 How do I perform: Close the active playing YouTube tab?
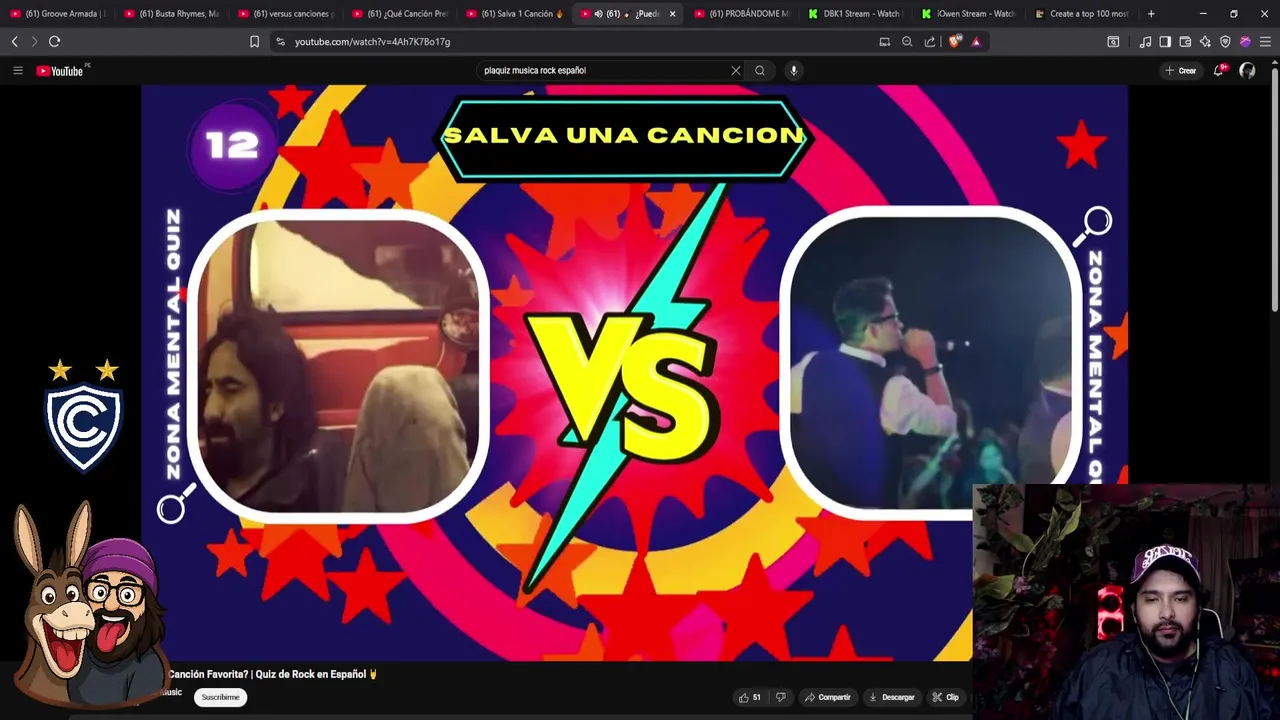[x=672, y=14]
